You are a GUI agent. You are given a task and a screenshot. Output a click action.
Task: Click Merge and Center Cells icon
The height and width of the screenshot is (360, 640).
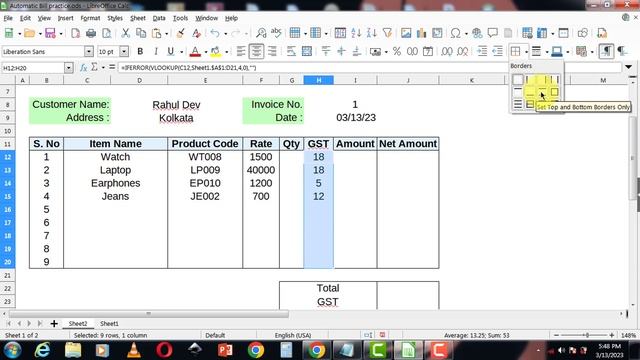[x=307, y=51]
